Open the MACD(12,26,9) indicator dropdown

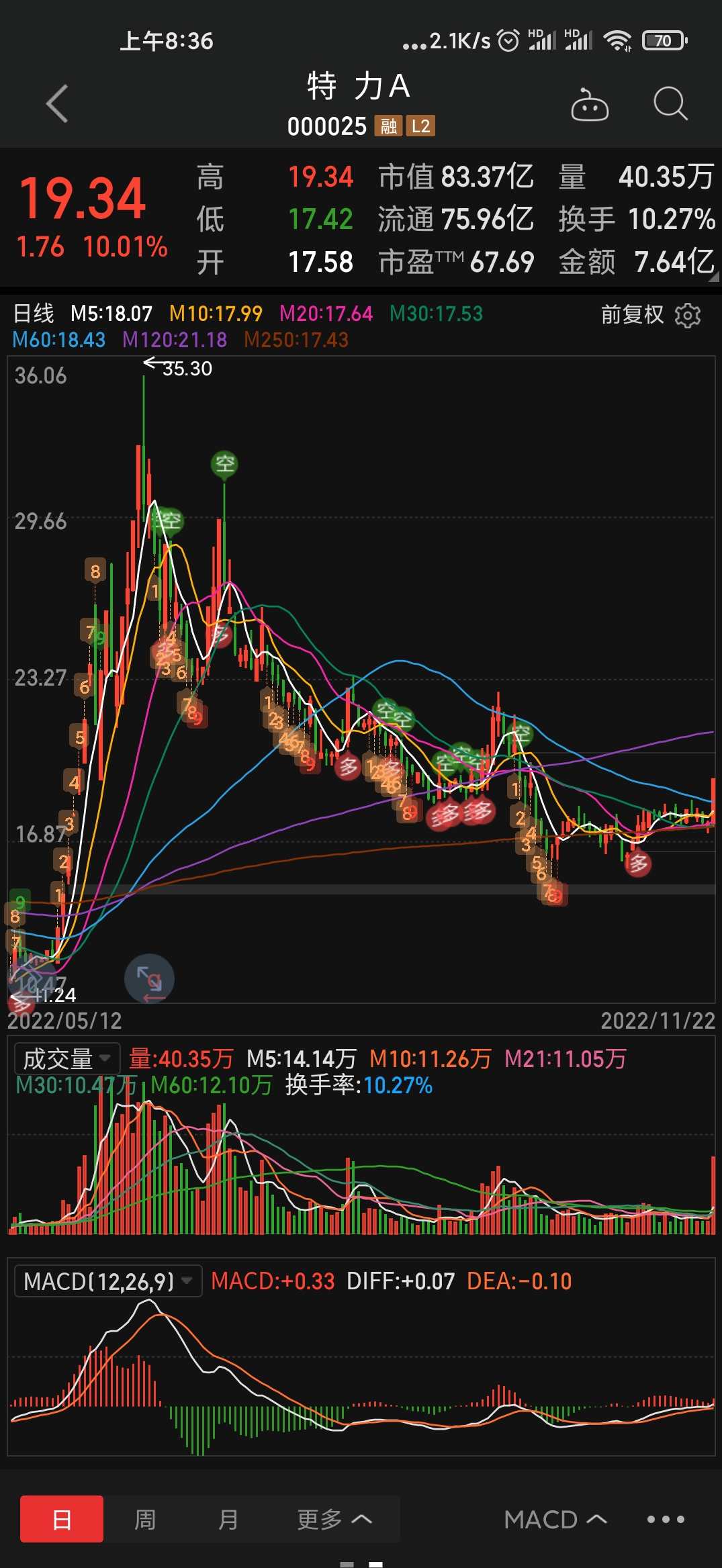coord(107,1282)
